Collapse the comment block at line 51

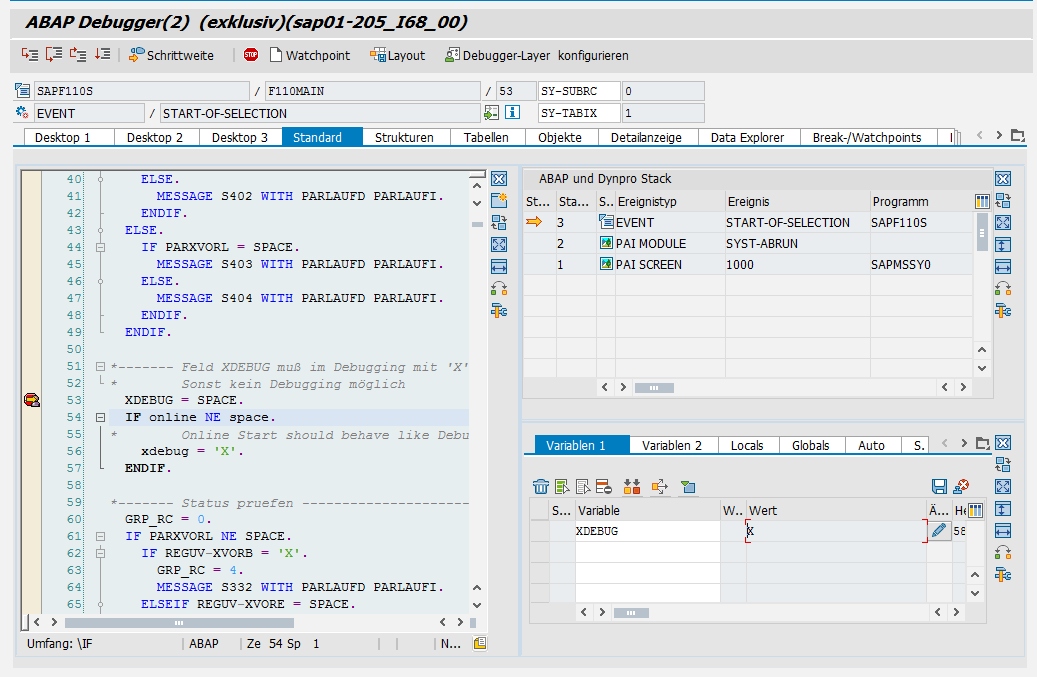click(100, 367)
